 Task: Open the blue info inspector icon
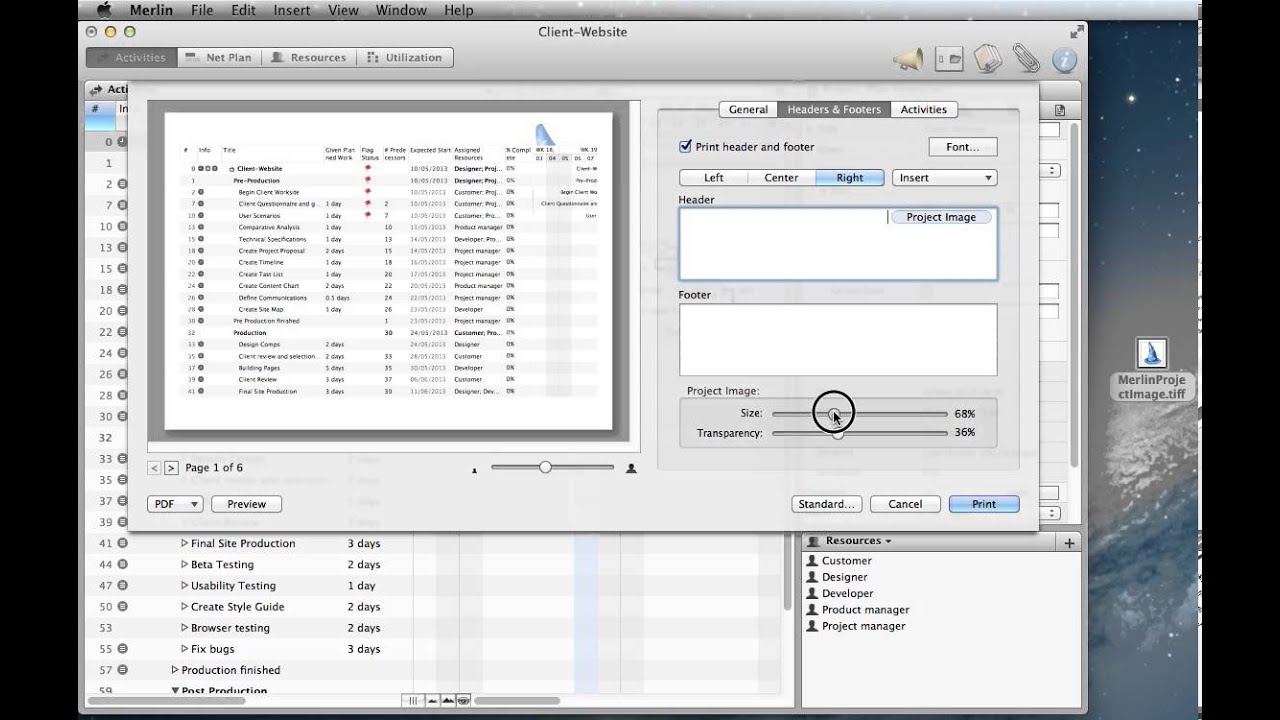coord(1064,59)
